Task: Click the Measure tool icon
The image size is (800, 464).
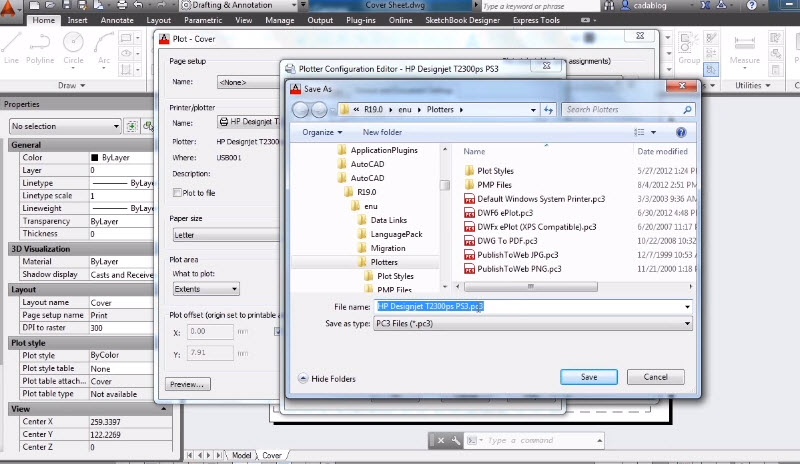Action: click(x=744, y=48)
